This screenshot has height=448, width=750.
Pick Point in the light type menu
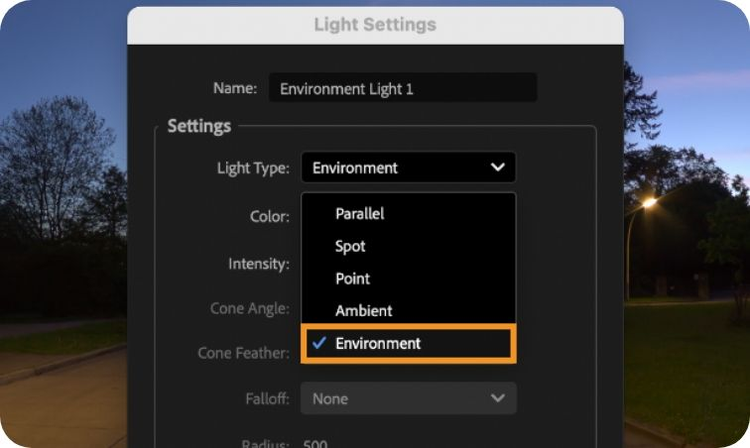353,278
